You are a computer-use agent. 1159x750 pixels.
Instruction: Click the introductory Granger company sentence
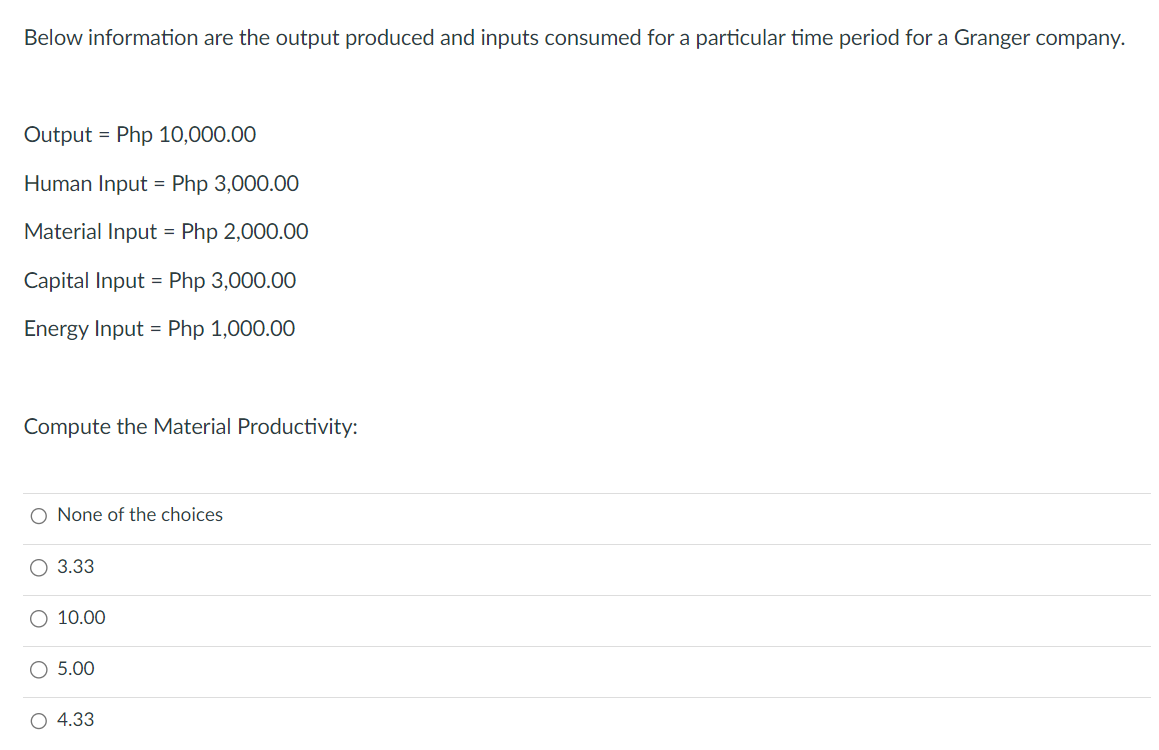click(573, 38)
